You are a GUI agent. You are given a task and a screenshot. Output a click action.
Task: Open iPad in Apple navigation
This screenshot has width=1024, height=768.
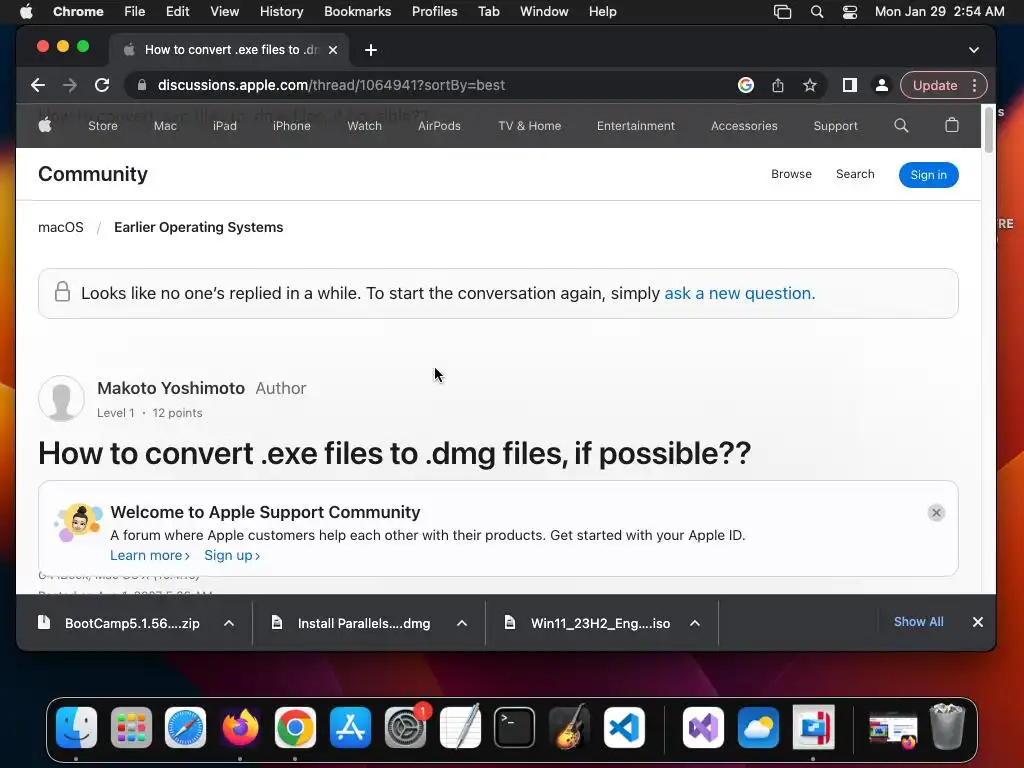225,125
